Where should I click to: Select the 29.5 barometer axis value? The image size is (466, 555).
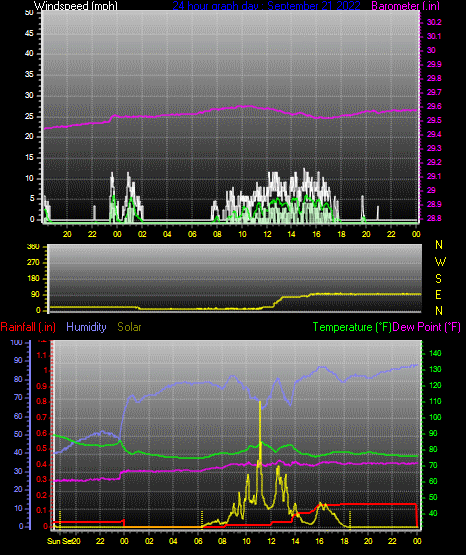click(x=434, y=121)
